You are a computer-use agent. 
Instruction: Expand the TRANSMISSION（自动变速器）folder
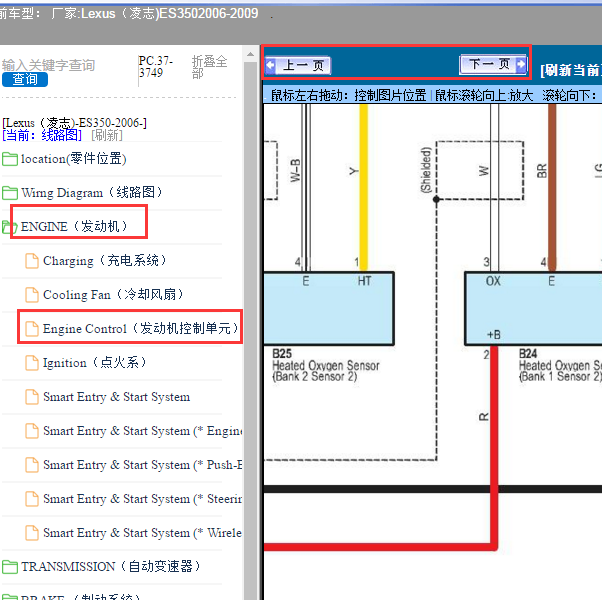[111, 566]
